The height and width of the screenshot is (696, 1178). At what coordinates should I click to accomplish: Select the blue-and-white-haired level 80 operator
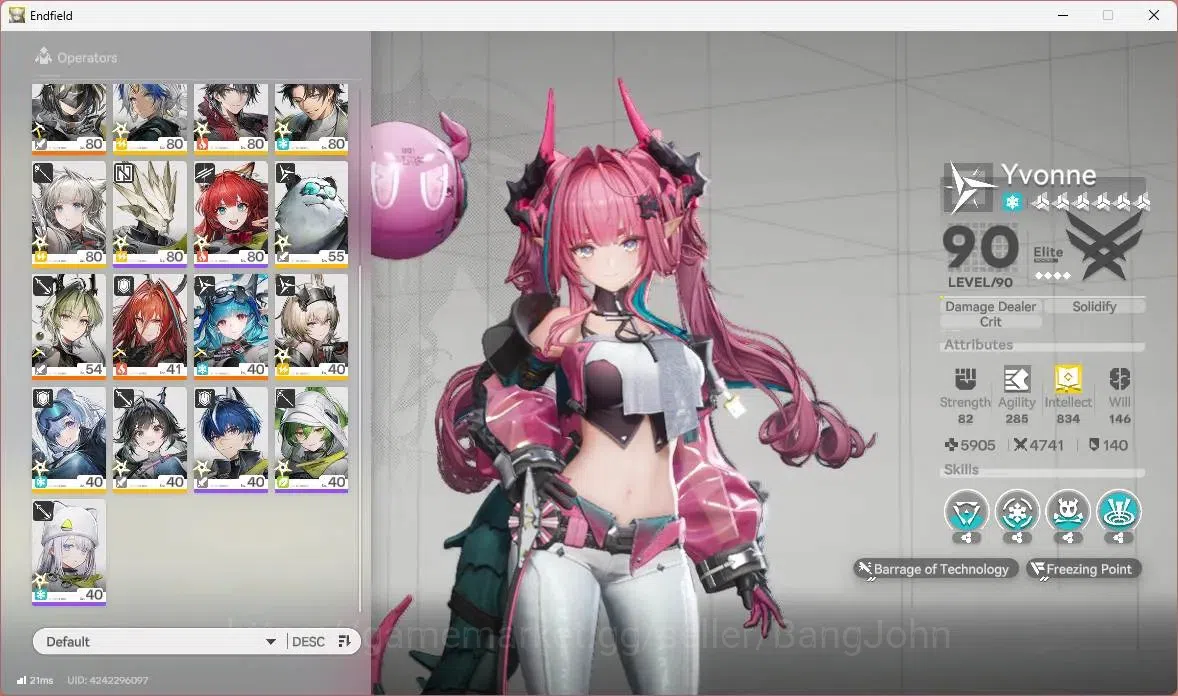tap(150, 118)
